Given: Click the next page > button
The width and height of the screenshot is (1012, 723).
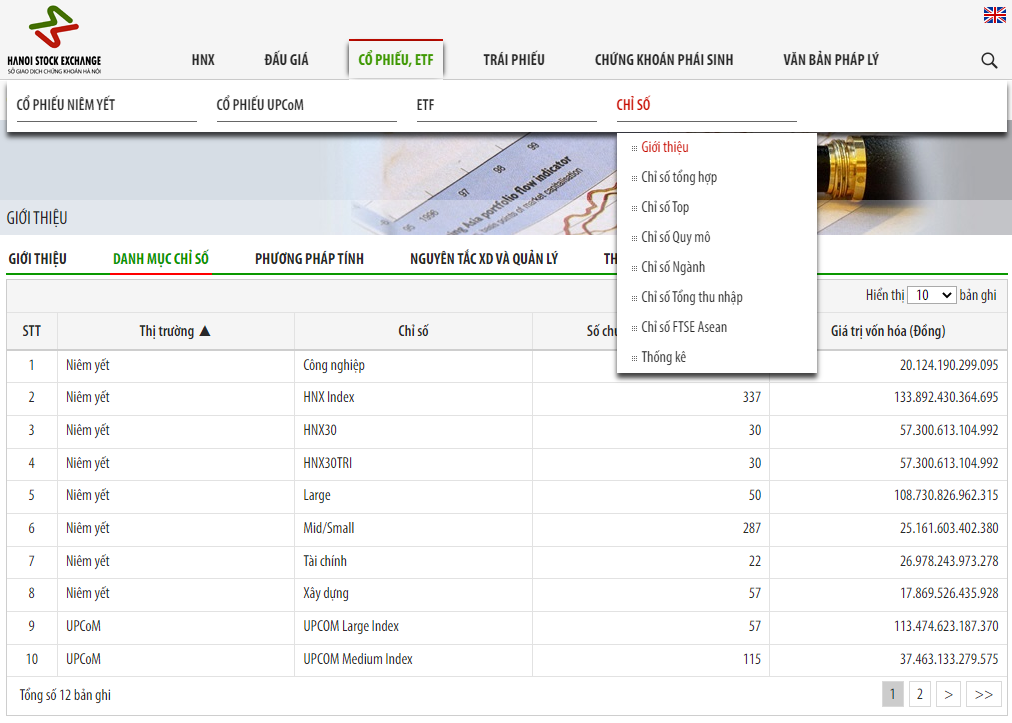Looking at the screenshot, I should [x=948, y=695].
